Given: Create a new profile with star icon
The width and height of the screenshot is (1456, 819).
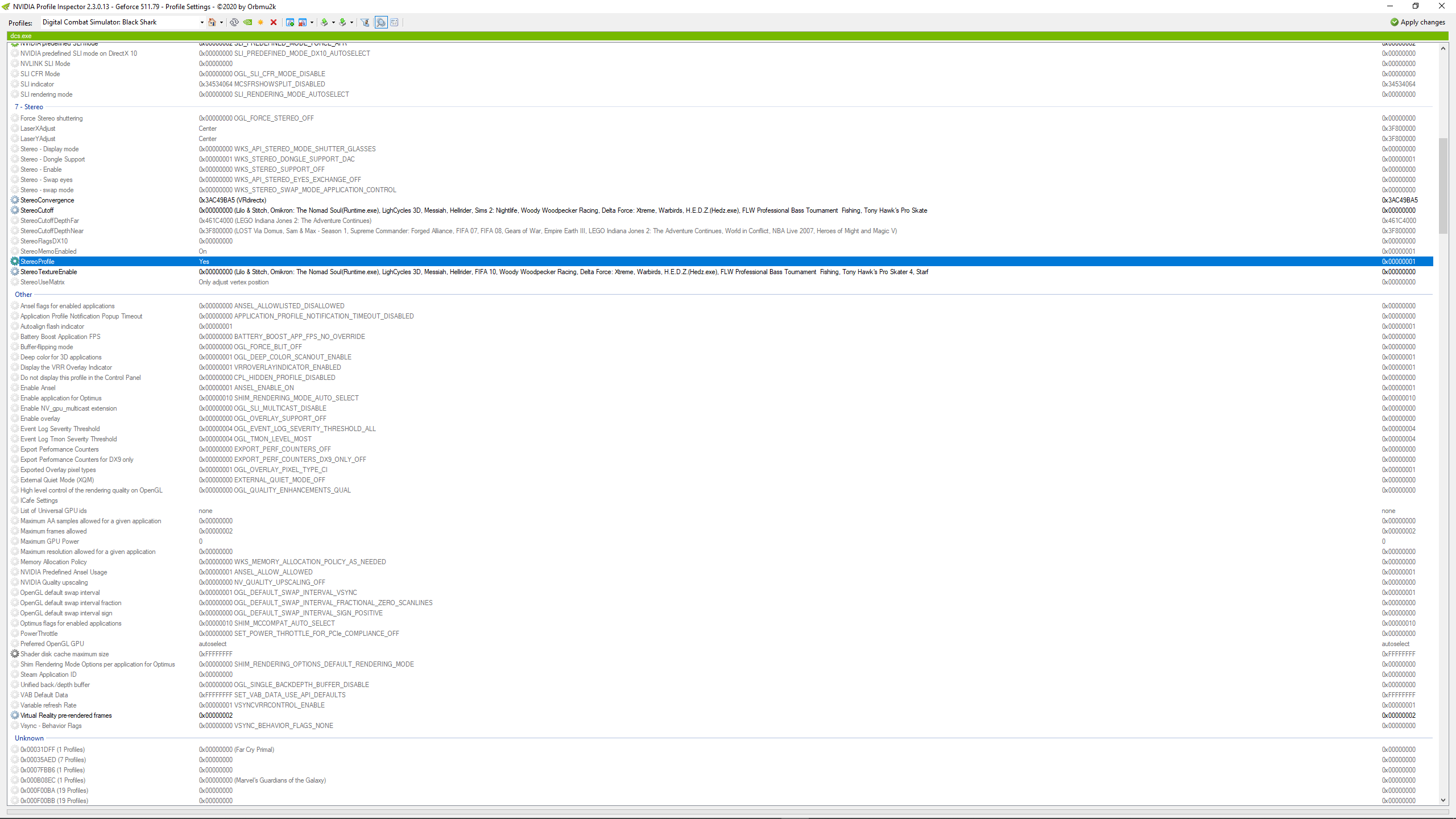Looking at the screenshot, I should point(260,22).
